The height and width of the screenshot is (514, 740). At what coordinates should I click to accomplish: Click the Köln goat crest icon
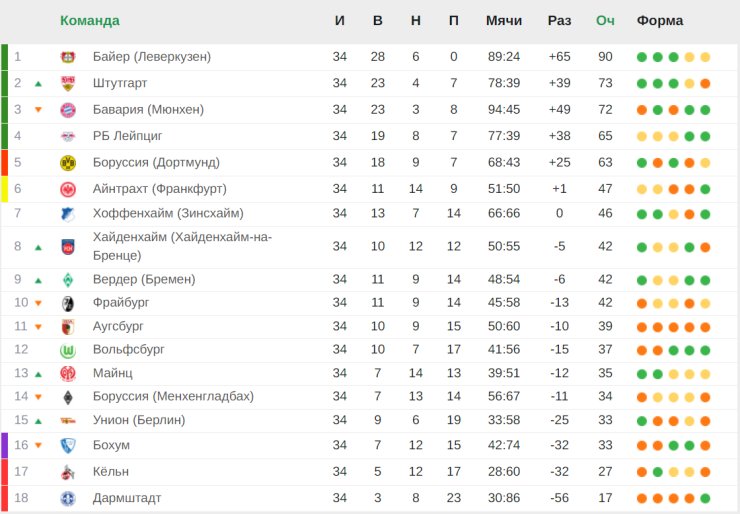[x=68, y=472]
